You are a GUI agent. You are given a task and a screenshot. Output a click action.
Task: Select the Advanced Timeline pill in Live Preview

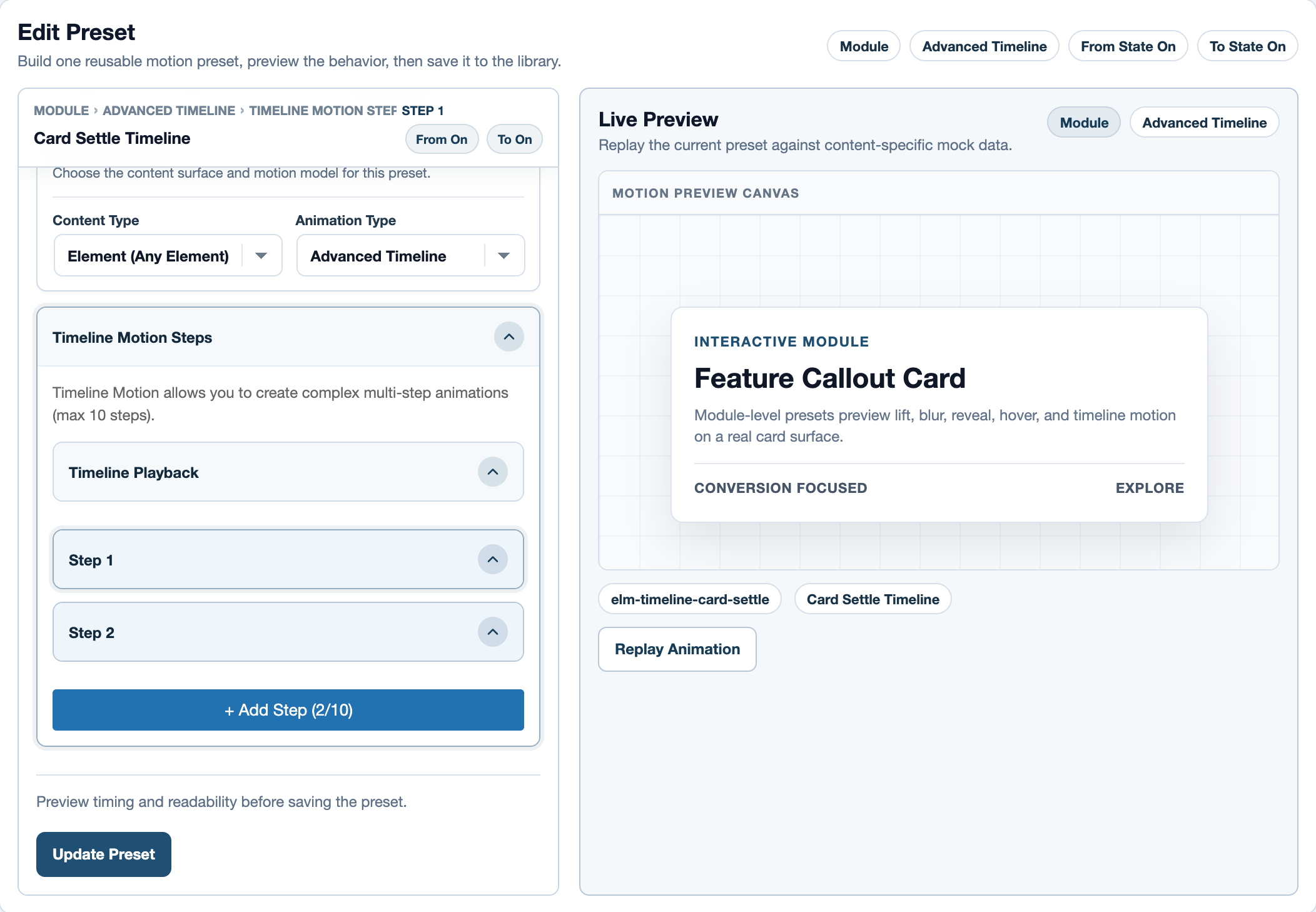click(1205, 123)
